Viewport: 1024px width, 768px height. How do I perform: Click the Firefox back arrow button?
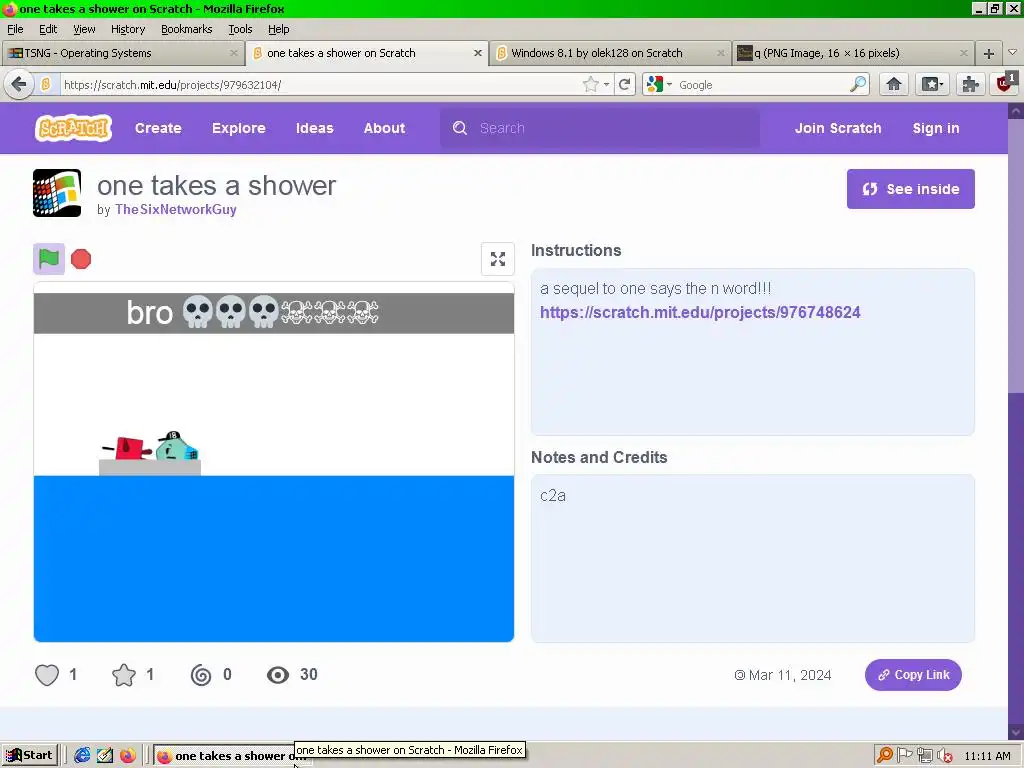19,84
